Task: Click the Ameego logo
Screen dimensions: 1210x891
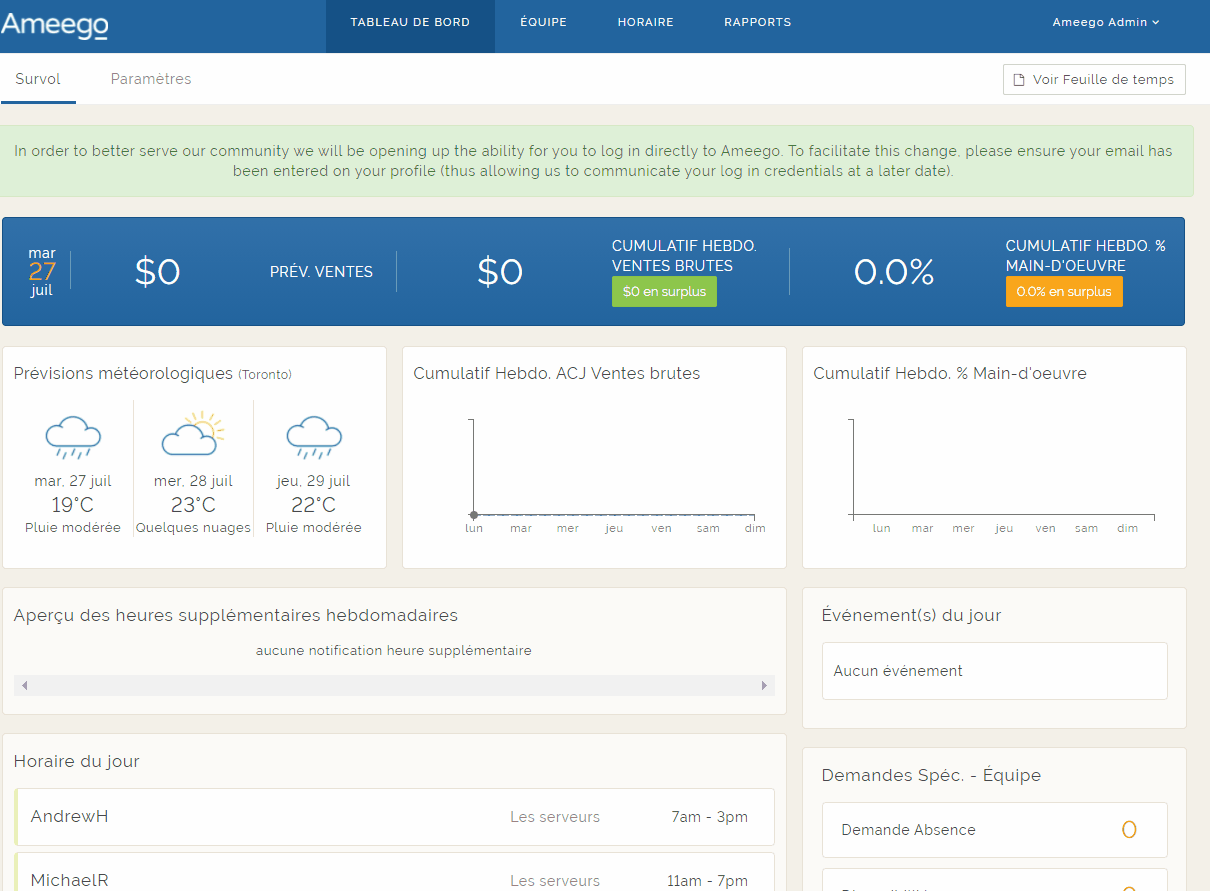Action: tap(55, 26)
